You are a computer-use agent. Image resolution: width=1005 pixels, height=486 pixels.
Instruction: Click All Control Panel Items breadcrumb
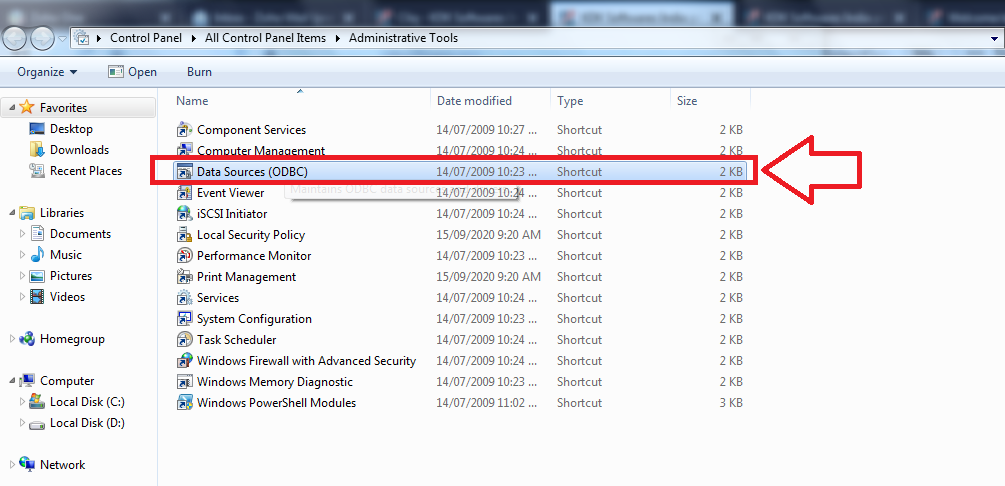point(265,38)
